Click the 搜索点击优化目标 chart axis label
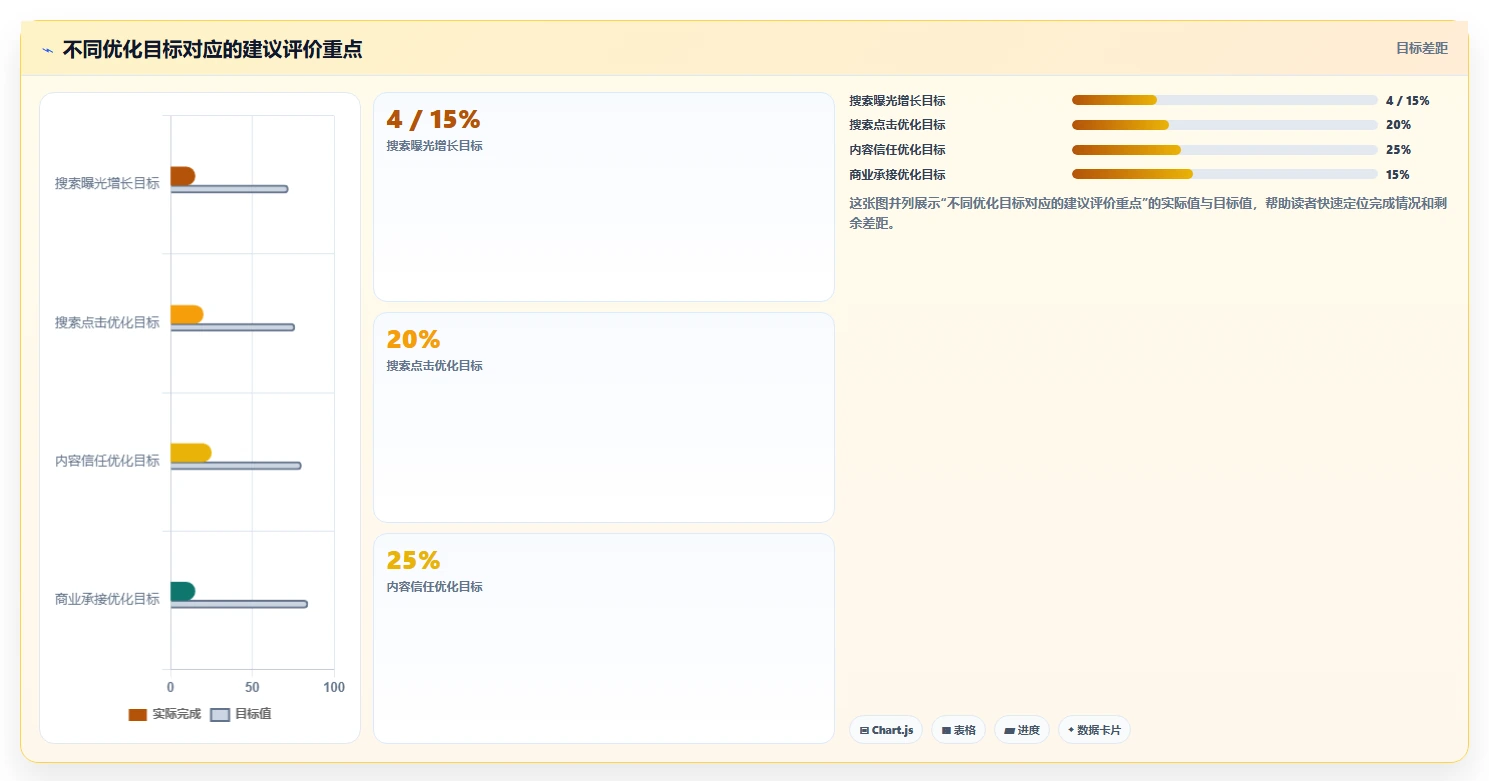 tap(107, 322)
